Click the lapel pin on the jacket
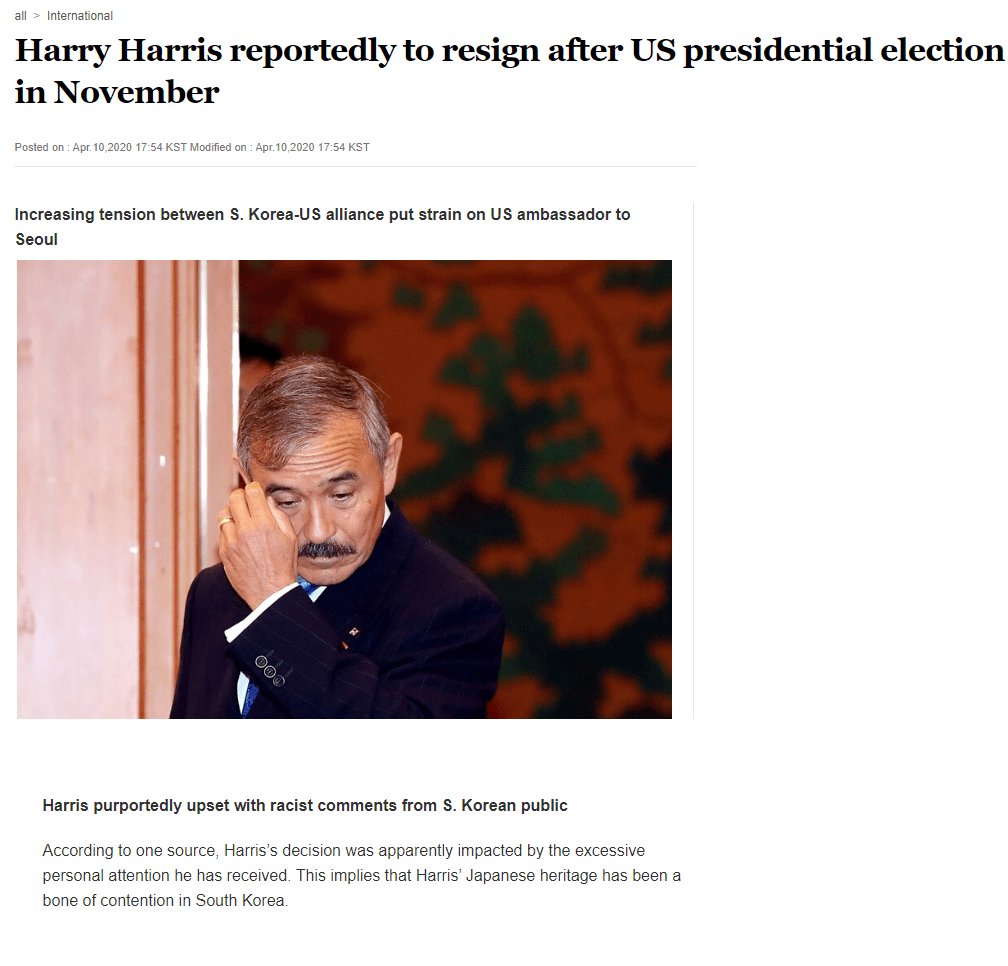This screenshot has height=966, width=1008. coord(353,632)
